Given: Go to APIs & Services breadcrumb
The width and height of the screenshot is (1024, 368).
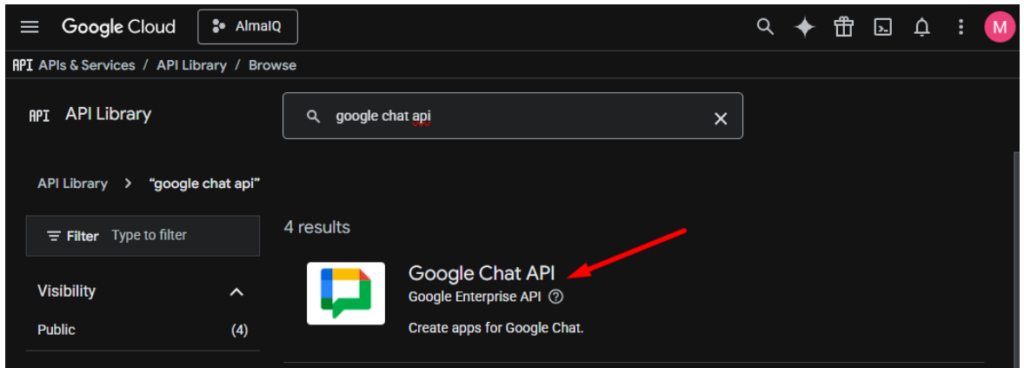Looking at the screenshot, I should pyautogui.click(x=87, y=65).
